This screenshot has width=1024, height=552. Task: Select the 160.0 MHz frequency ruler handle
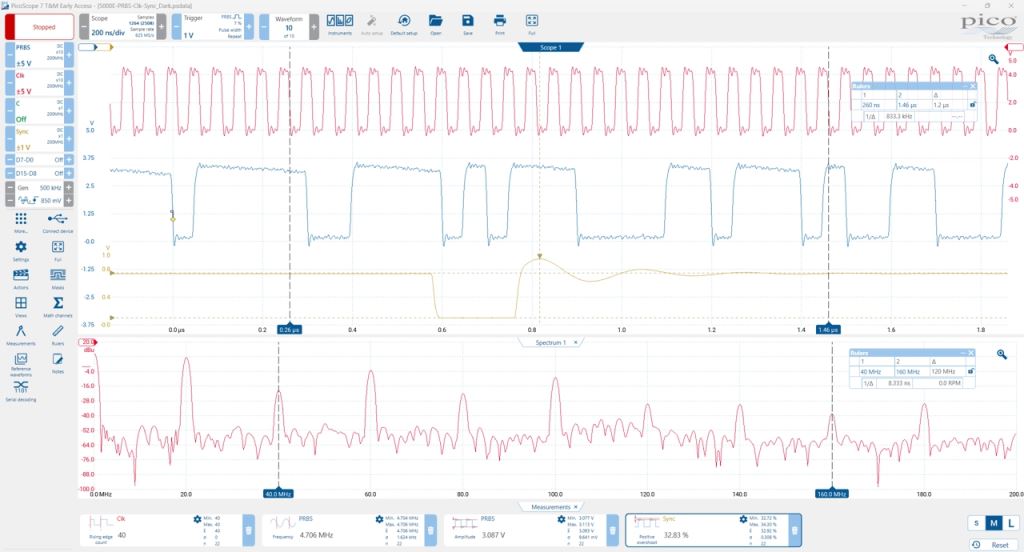[832, 494]
